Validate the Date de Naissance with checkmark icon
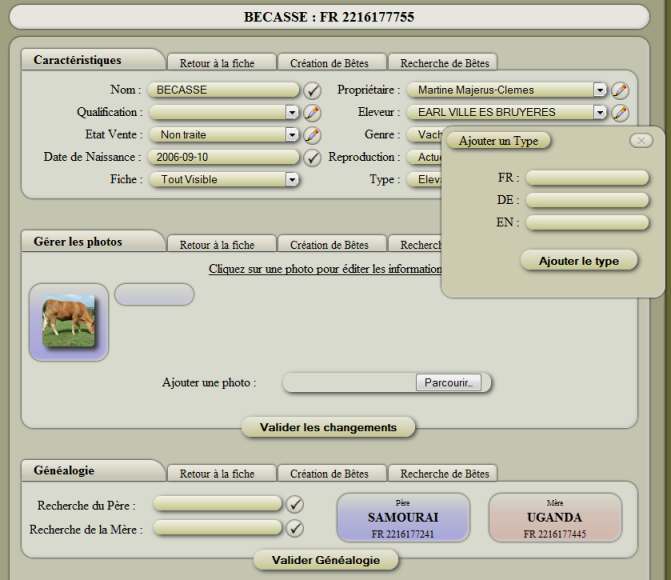Screen dimensions: 671x580 [x=312, y=157]
